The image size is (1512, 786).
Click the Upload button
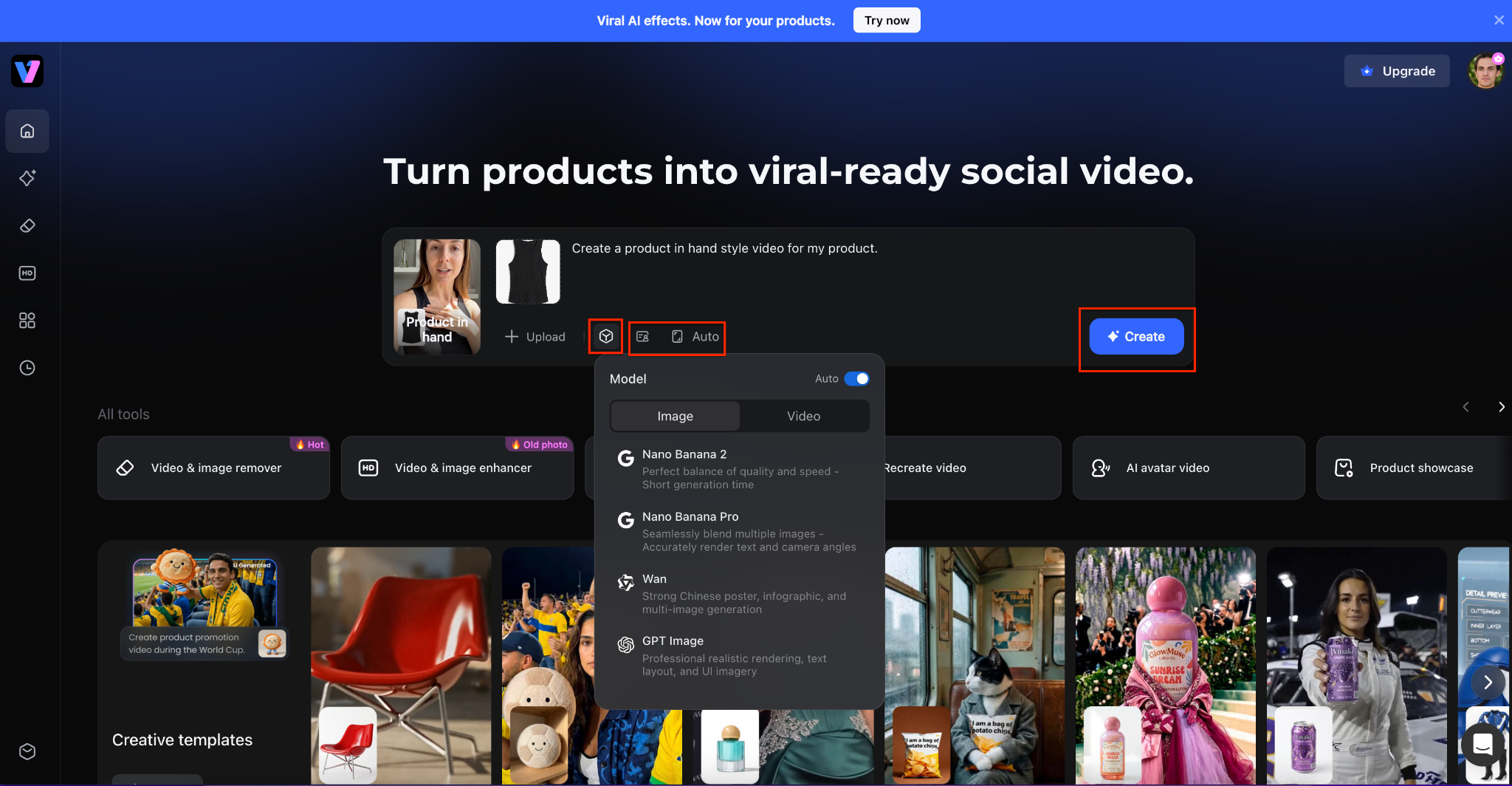tap(535, 336)
